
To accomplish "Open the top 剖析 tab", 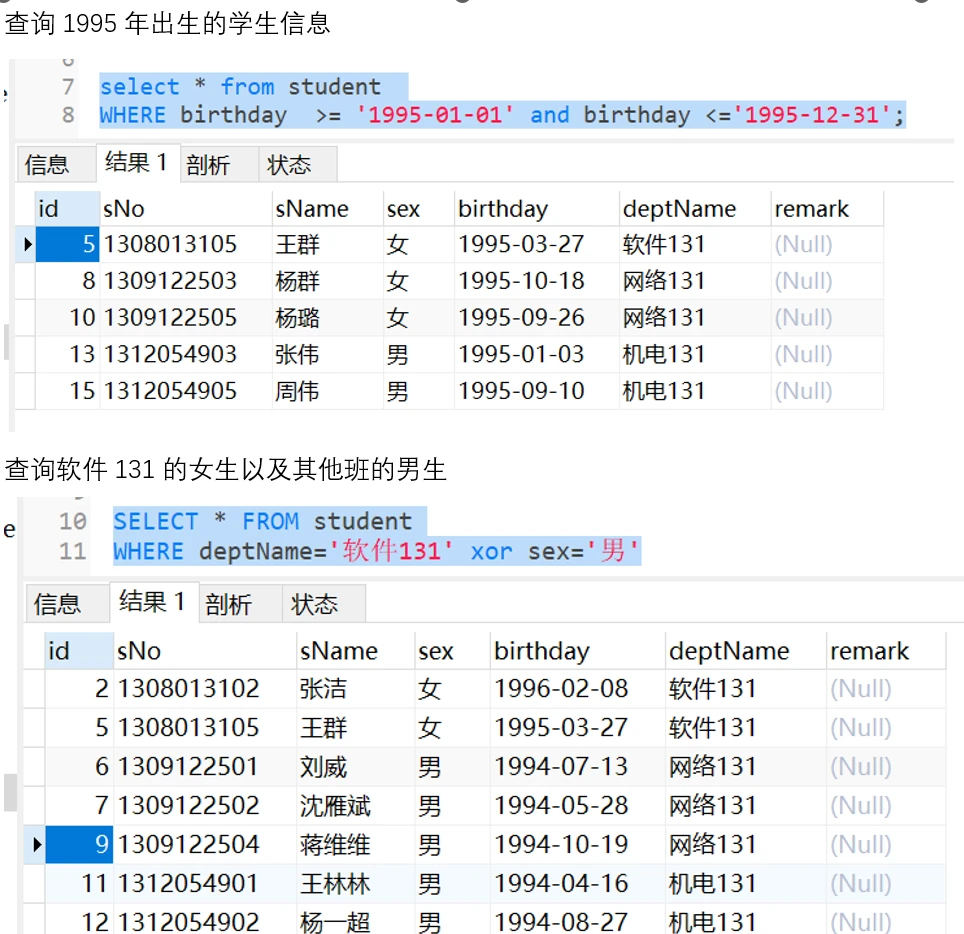I will pos(208,165).
